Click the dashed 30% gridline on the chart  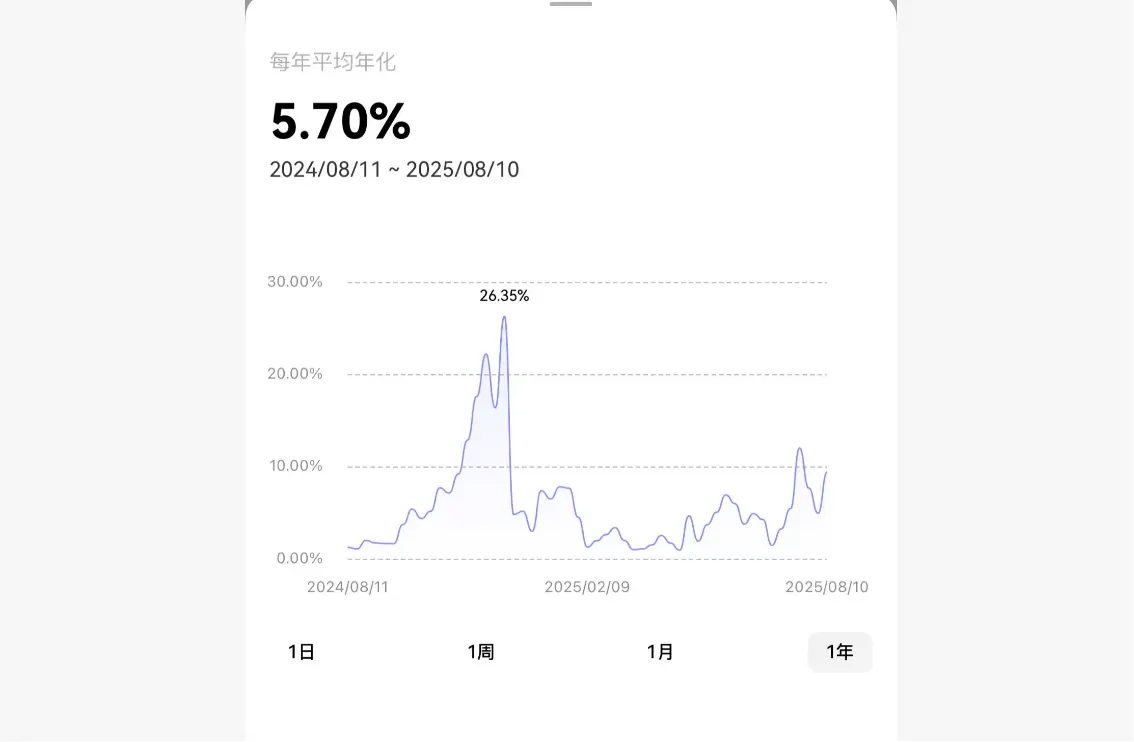click(x=585, y=282)
